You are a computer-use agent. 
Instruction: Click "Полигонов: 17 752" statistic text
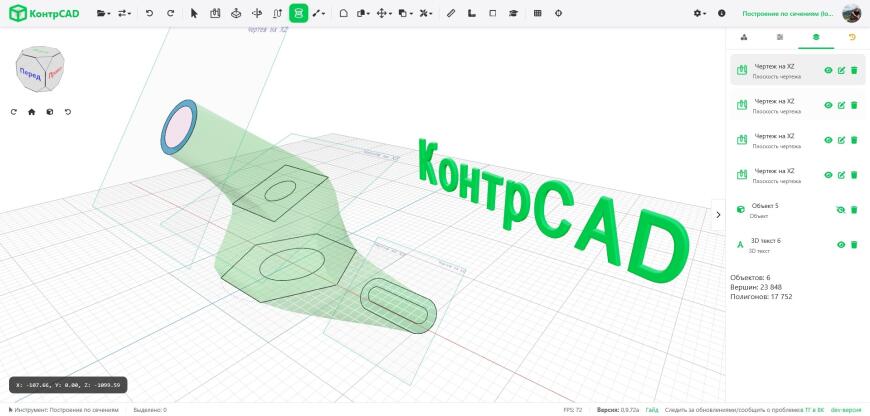(761, 297)
